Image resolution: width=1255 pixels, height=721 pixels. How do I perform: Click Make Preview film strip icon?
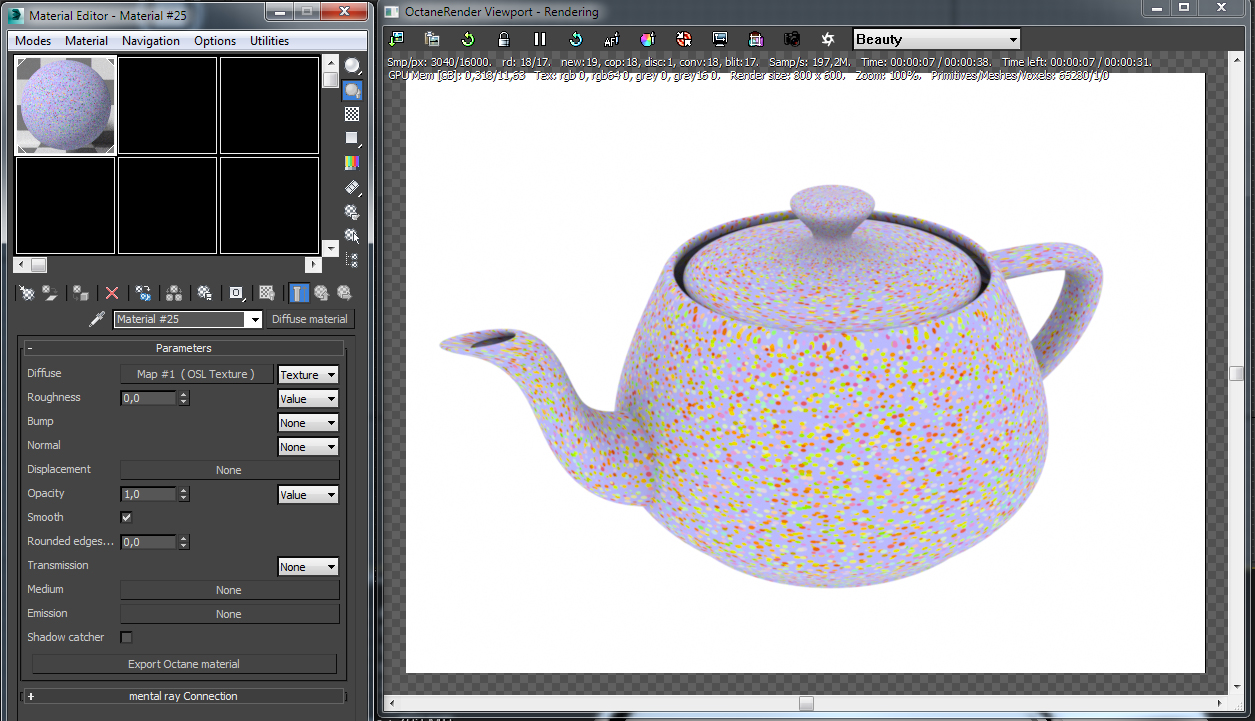click(352, 187)
